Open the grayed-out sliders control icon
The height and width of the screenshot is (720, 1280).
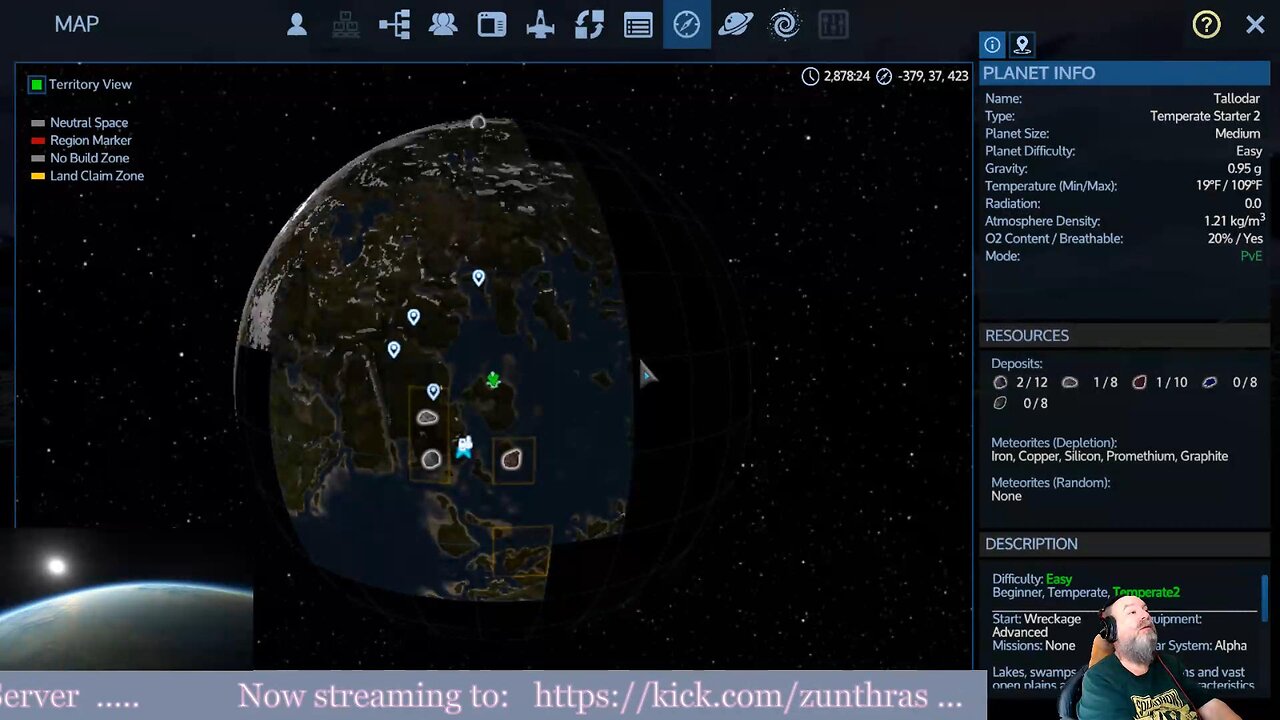point(833,25)
